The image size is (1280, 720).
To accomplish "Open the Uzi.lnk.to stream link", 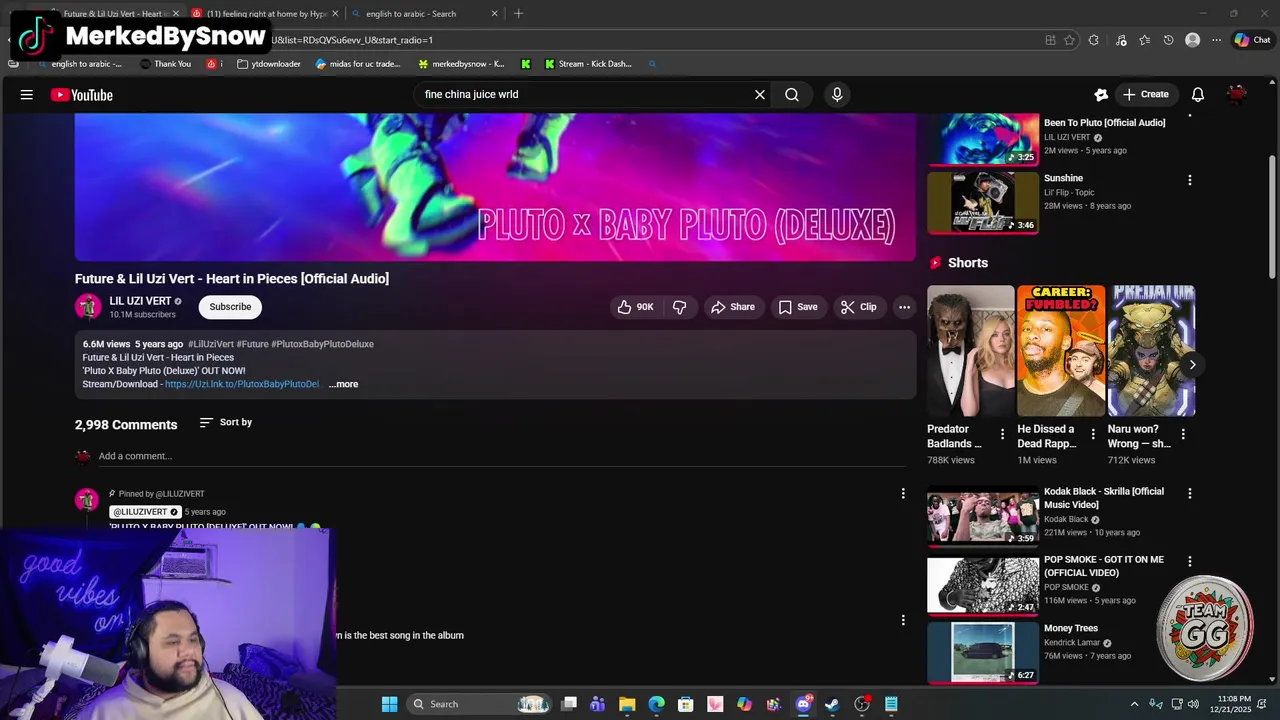I will (242, 384).
